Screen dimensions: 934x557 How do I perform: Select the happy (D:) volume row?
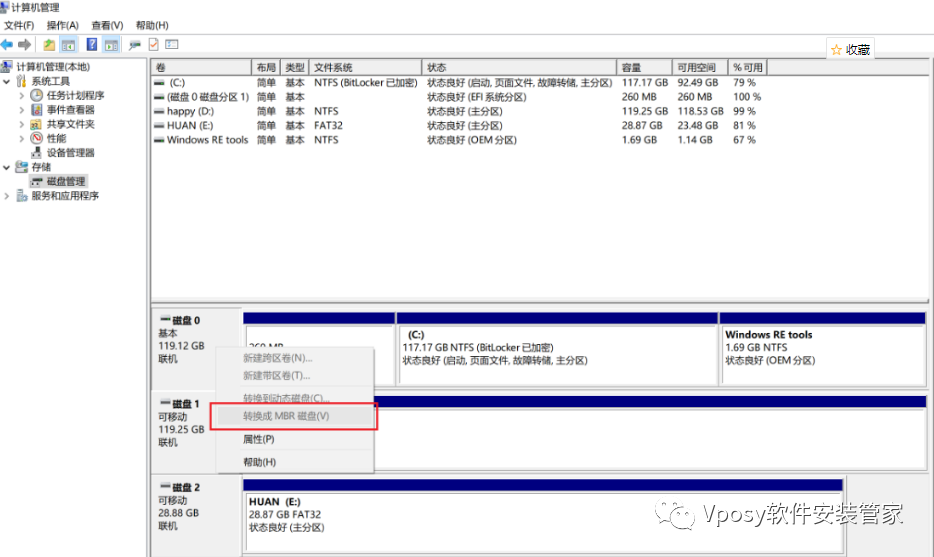190,111
